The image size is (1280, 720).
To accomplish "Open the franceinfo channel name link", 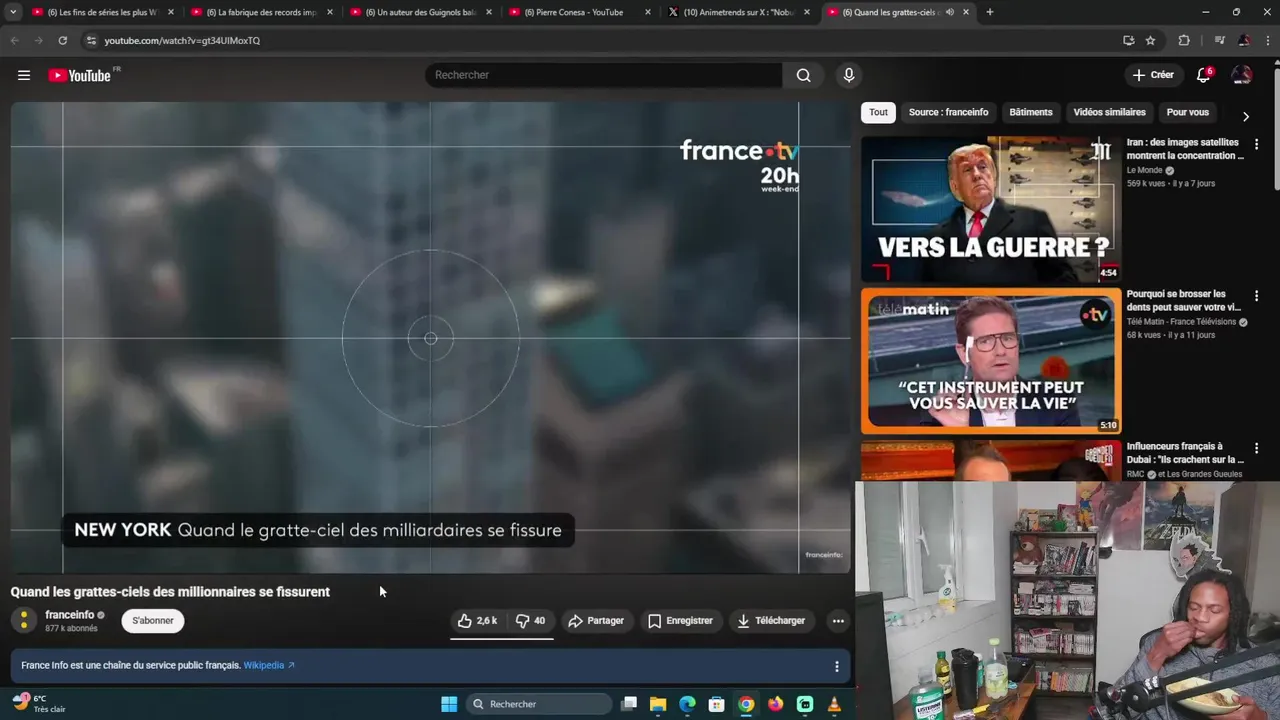I will tap(70, 615).
